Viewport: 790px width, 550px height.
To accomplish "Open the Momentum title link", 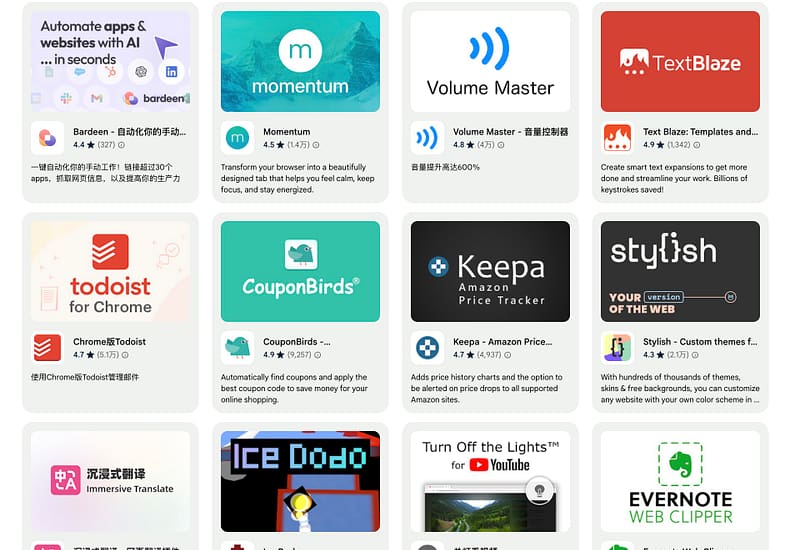I will pos(287,132).
